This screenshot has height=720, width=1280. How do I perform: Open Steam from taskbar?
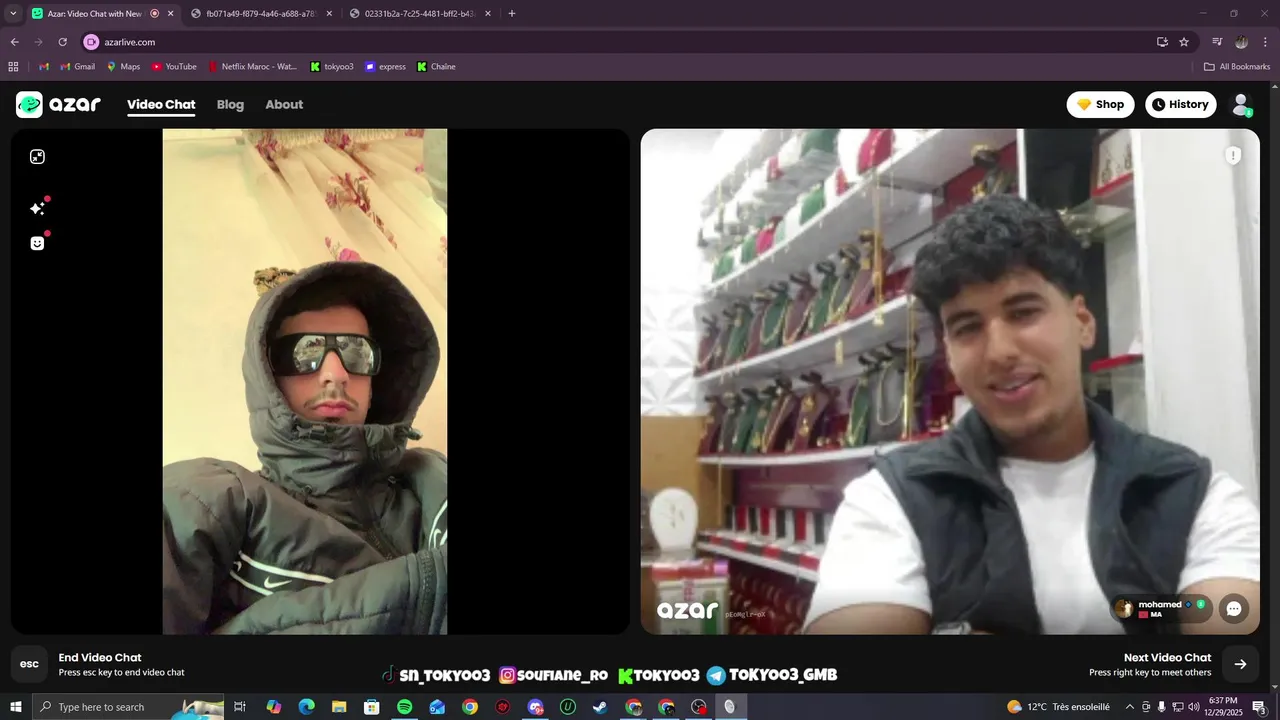(600, 707)
